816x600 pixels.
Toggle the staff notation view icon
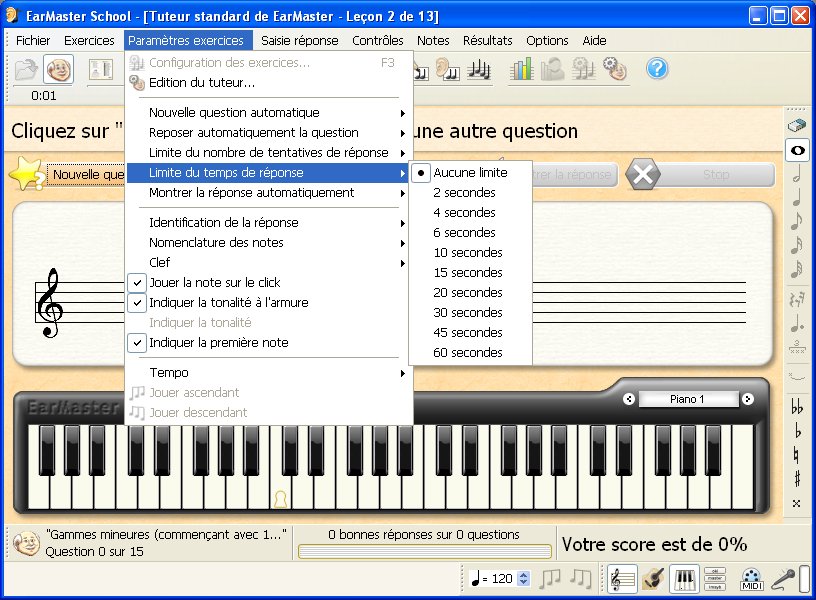pos(622,578)
